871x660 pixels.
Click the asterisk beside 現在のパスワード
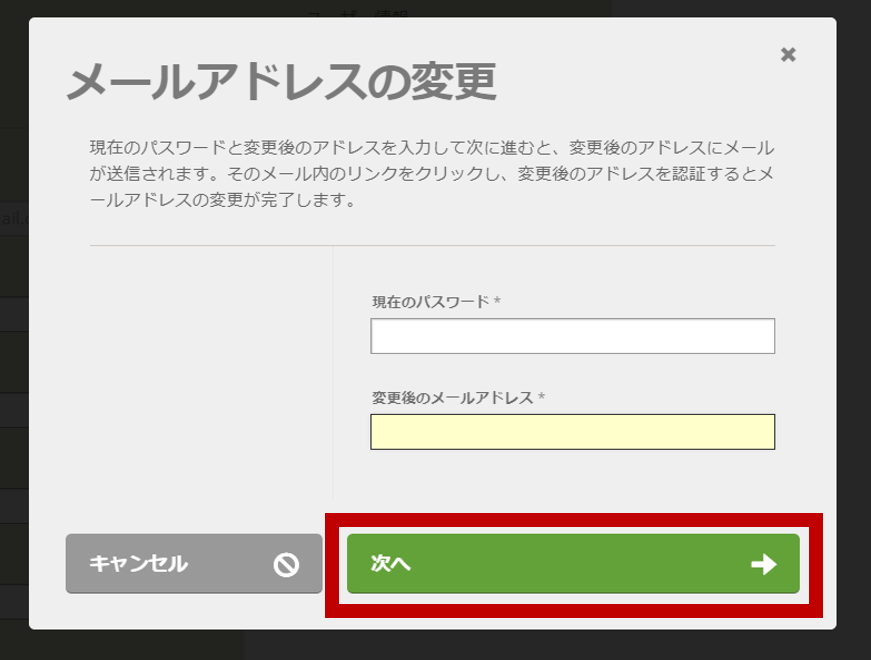497,301
